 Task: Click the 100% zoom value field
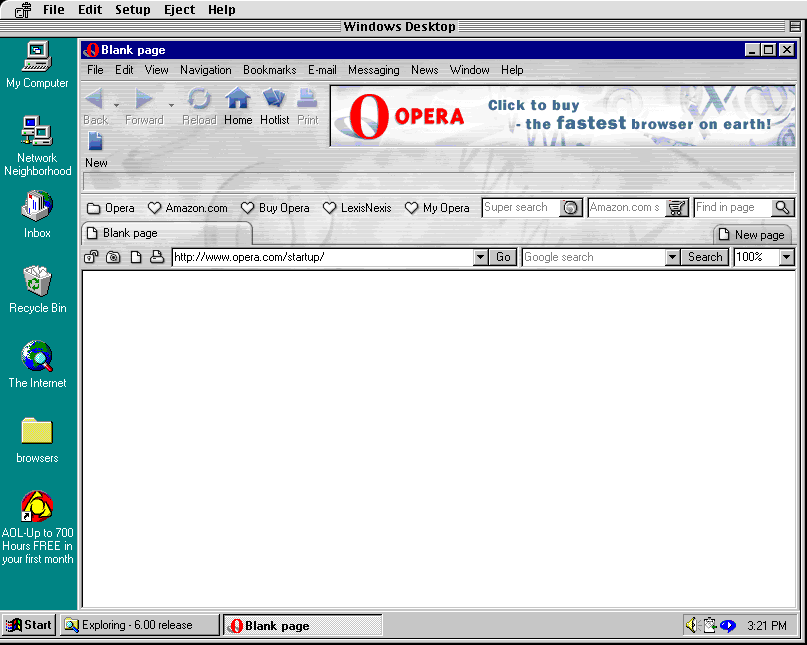(x=757, y=257)
